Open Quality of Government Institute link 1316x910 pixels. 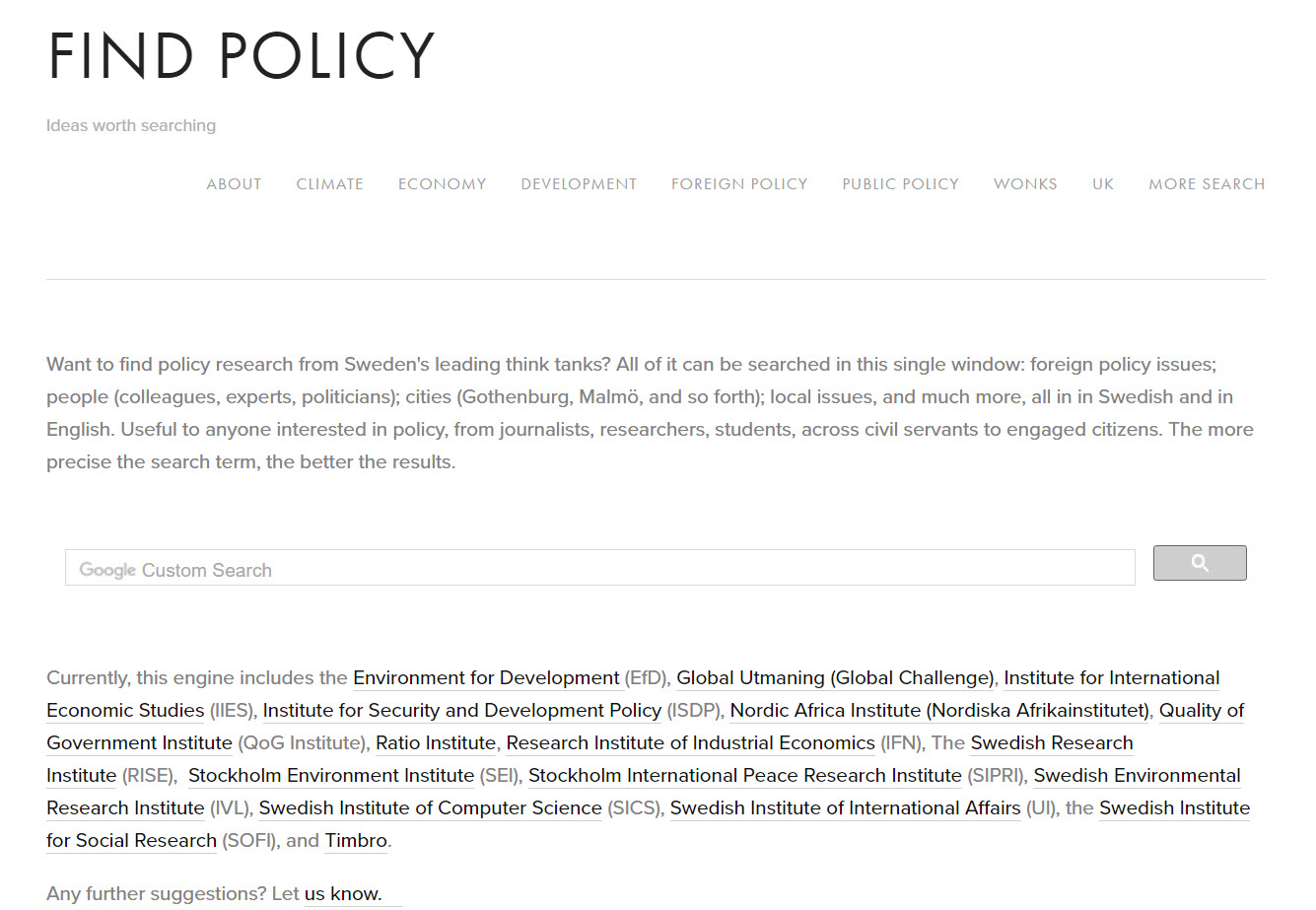tap(1201, 711)
